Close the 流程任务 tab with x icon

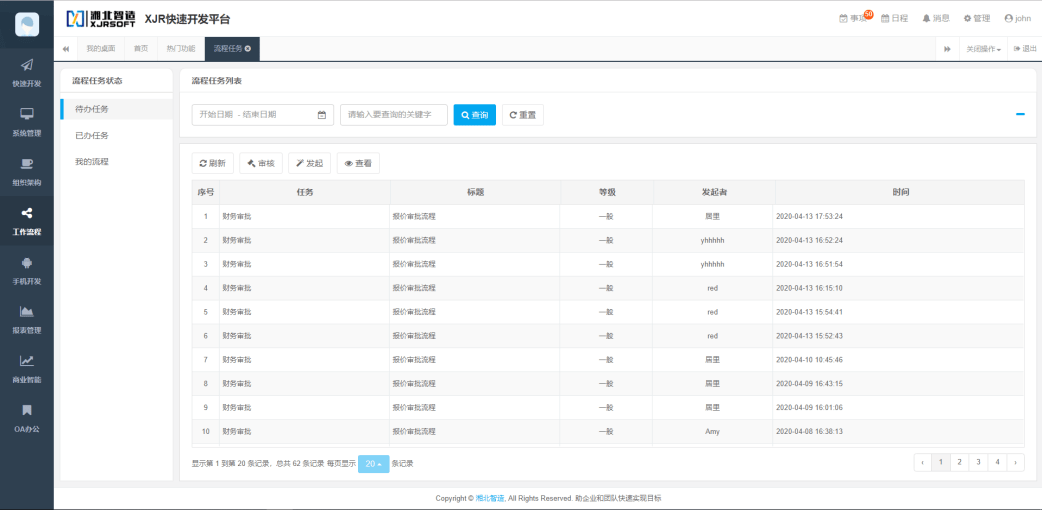248,49
